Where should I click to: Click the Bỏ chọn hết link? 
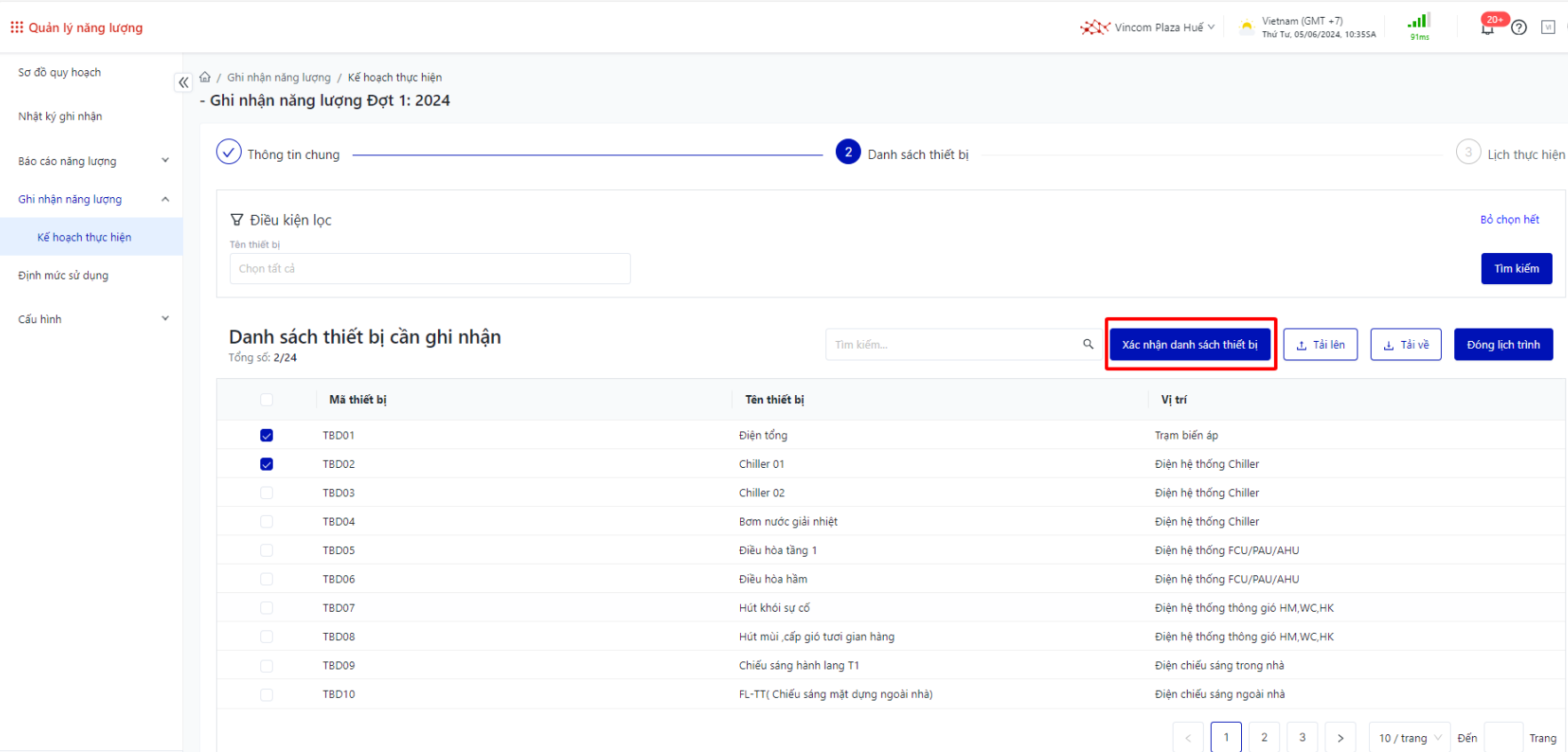(x=1509, y=219)
